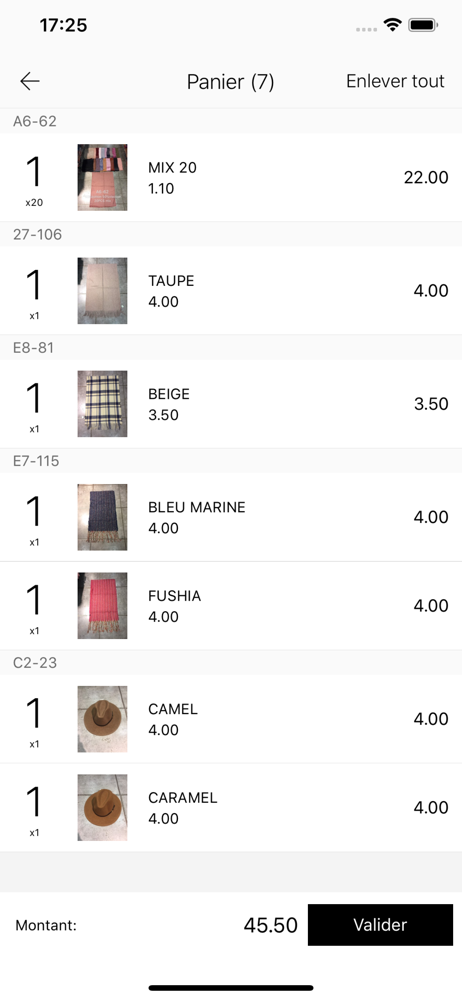This screenshot has height=1000, width=462.
Task: Open the CARAMEL hat thumbnail
Action: click(102, 807)
